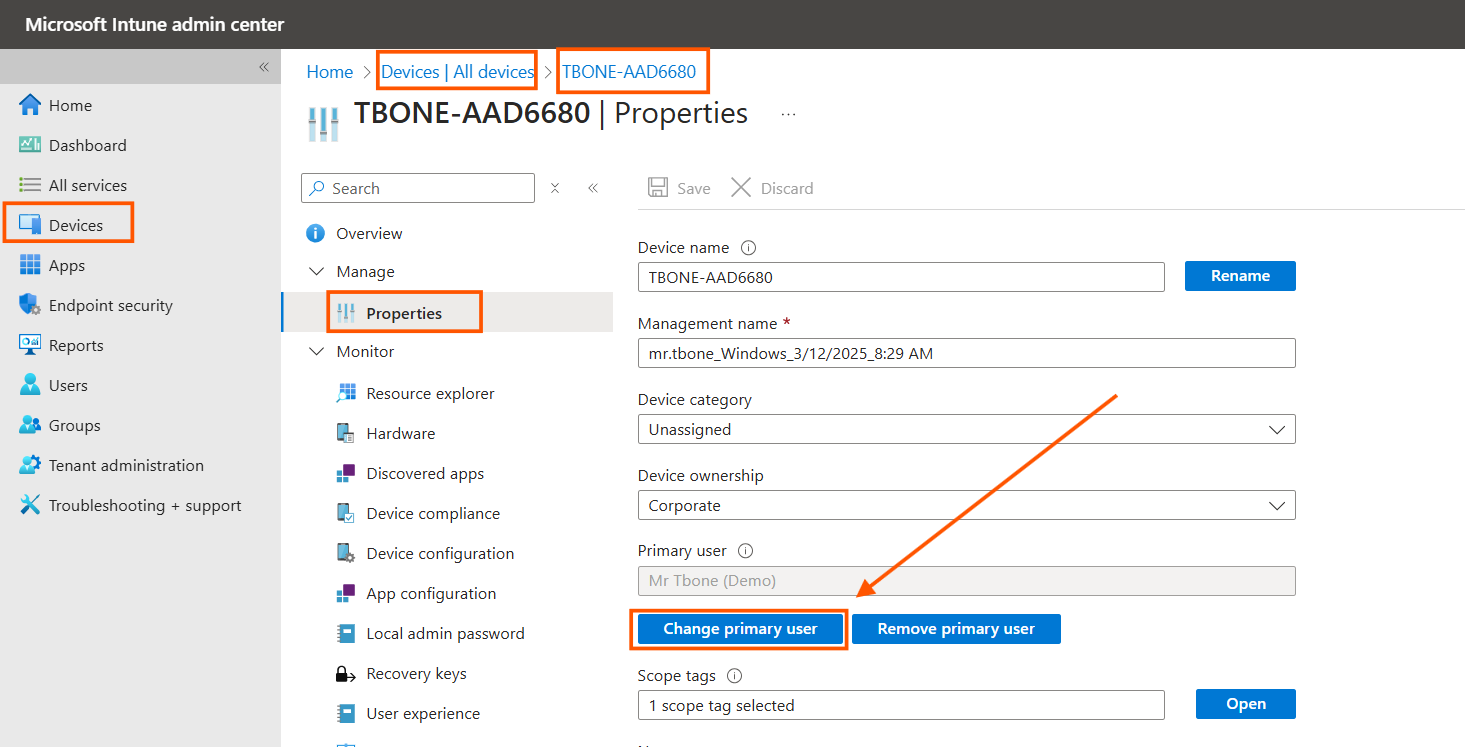This screenshot has width=1465, height=747.
Task: Open User experience
Action: [x=423, y=713]
